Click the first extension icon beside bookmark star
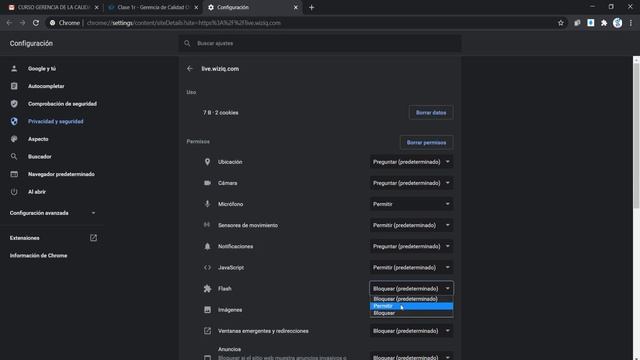 coord(577,23)
